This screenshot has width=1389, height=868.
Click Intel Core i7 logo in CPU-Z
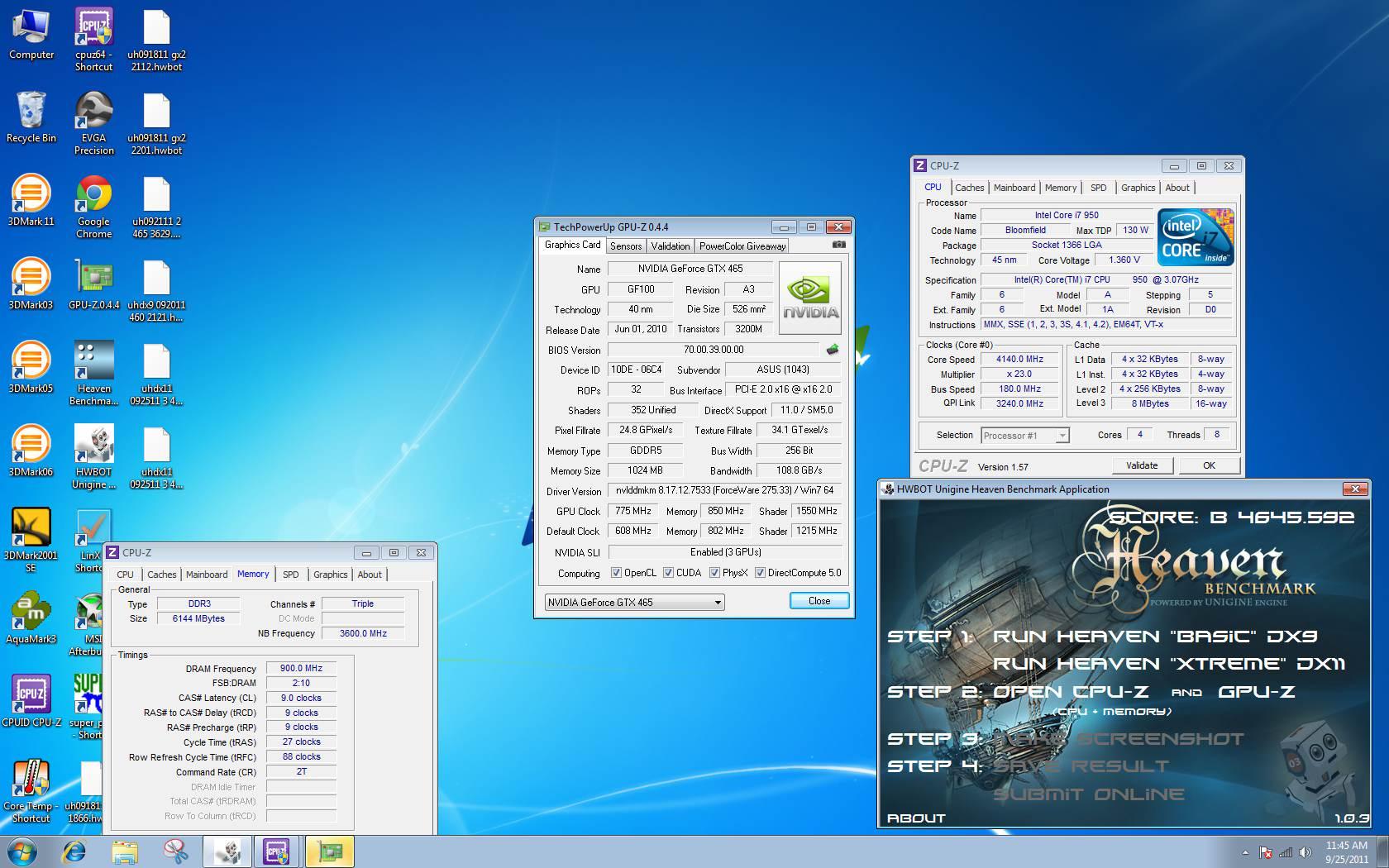pyautogui.click(x=1196, y=236)
